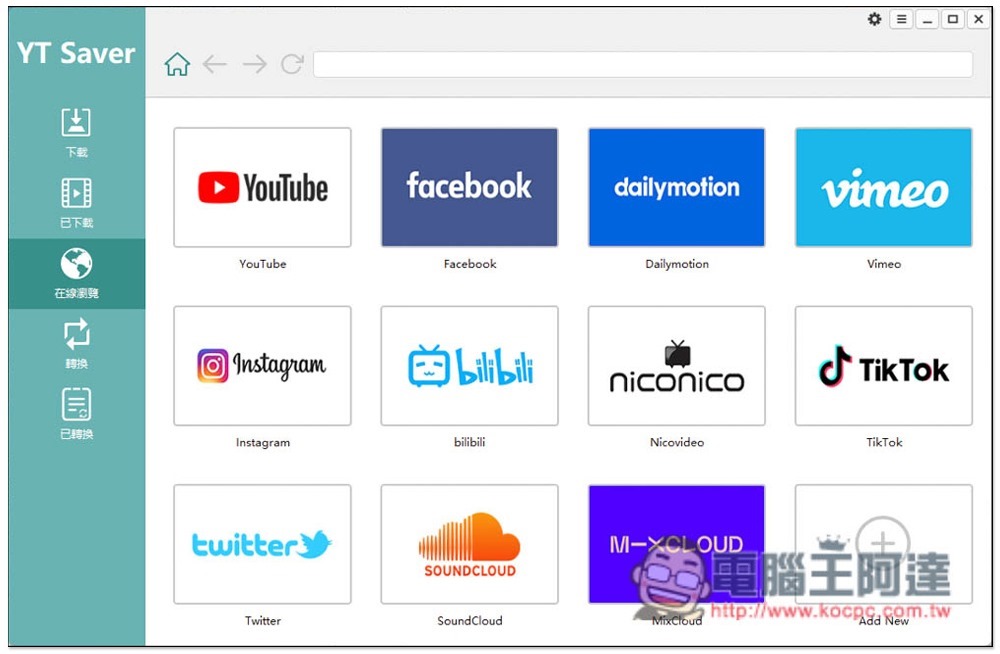The width and height of the screenshot is (1000, 654).
Task: Open the 已下載 (Downloaded) sidebar section
Action: click(x=76, y=203)
